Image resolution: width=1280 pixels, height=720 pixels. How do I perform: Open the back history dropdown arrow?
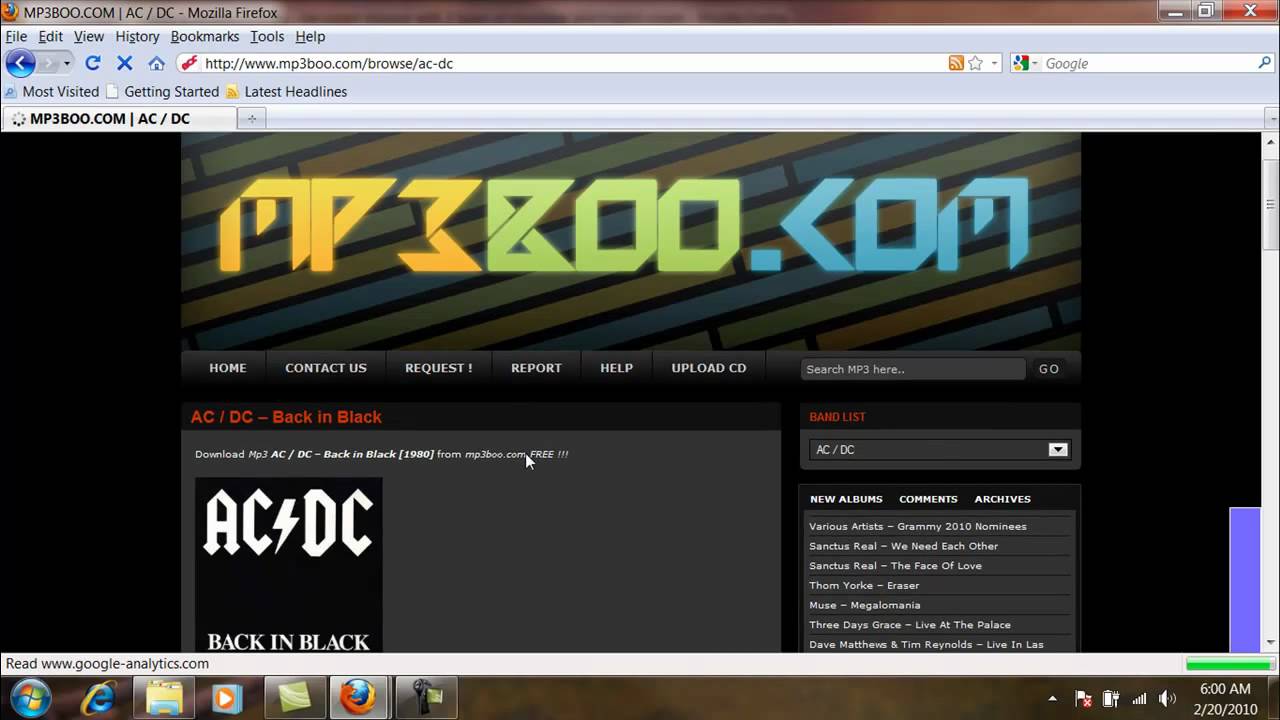point(67,63)
